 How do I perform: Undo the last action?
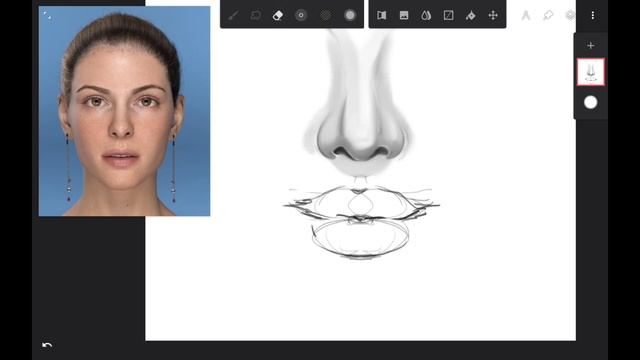[47, 345]
